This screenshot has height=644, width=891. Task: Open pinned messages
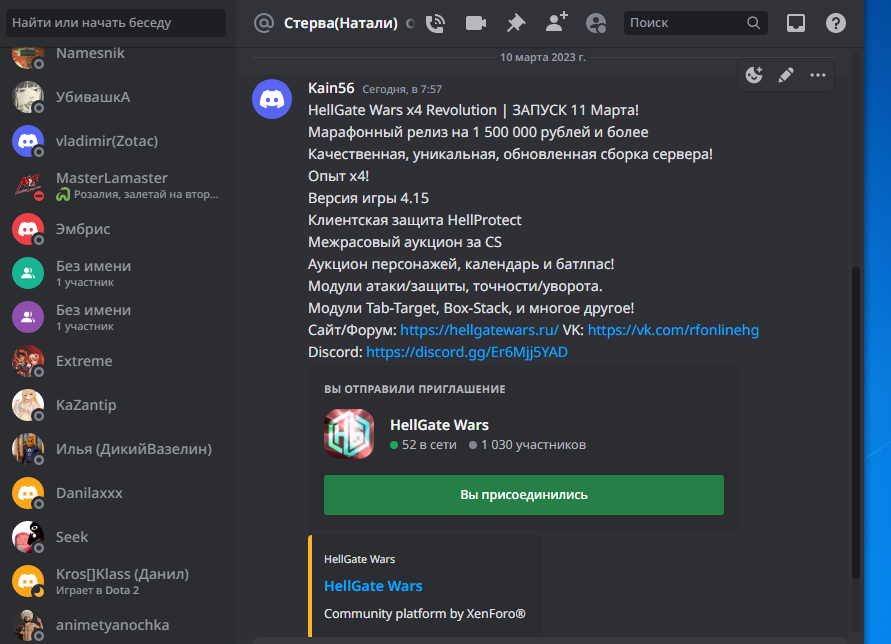(516, 23)
